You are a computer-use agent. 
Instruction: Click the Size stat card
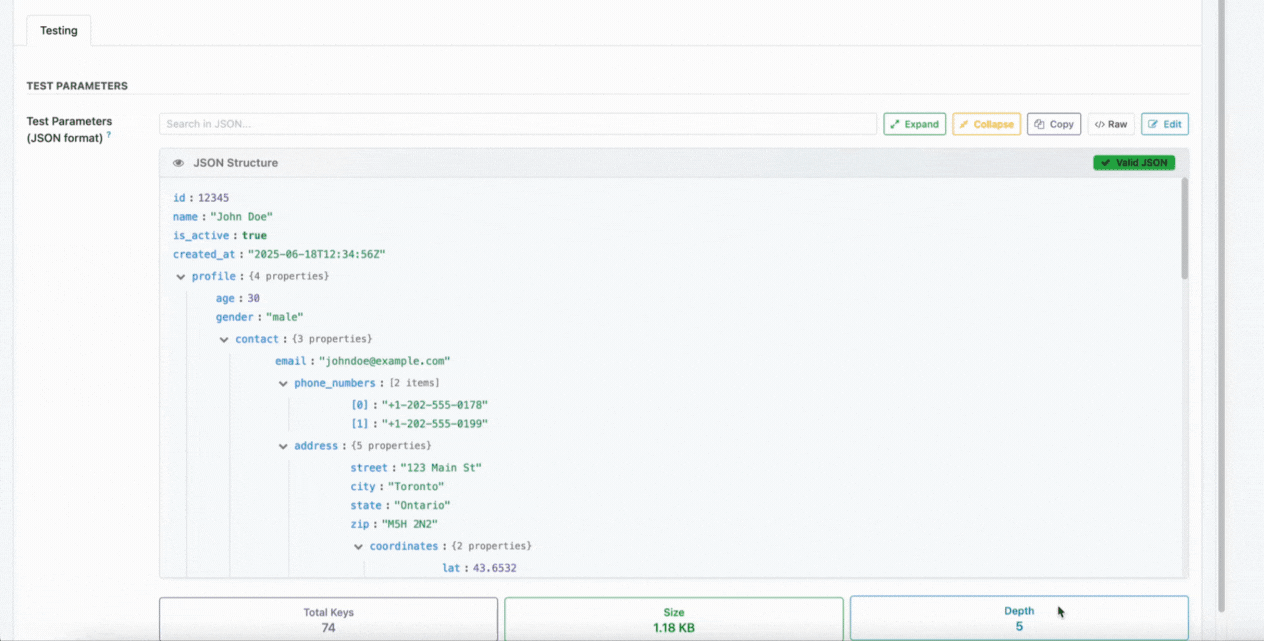point(673,619)
